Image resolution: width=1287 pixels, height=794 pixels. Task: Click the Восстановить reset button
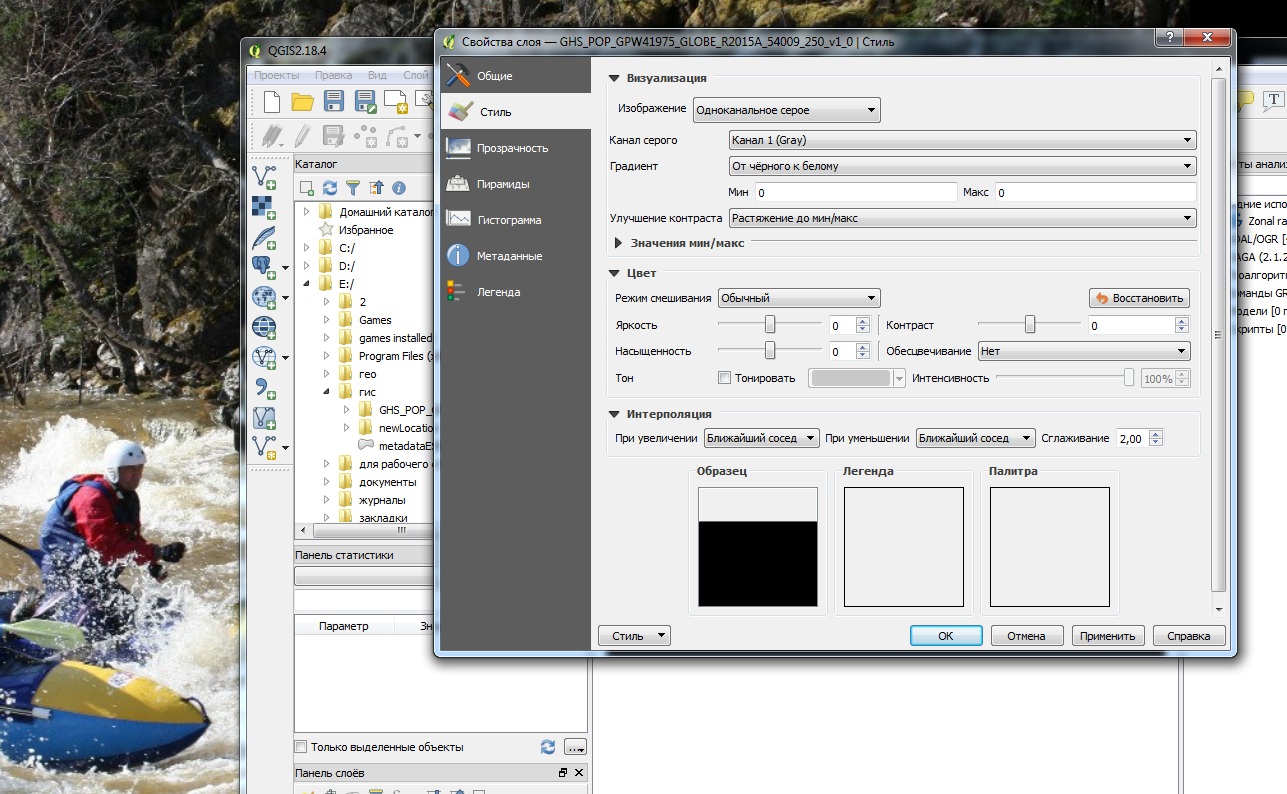pos(1139,298)
